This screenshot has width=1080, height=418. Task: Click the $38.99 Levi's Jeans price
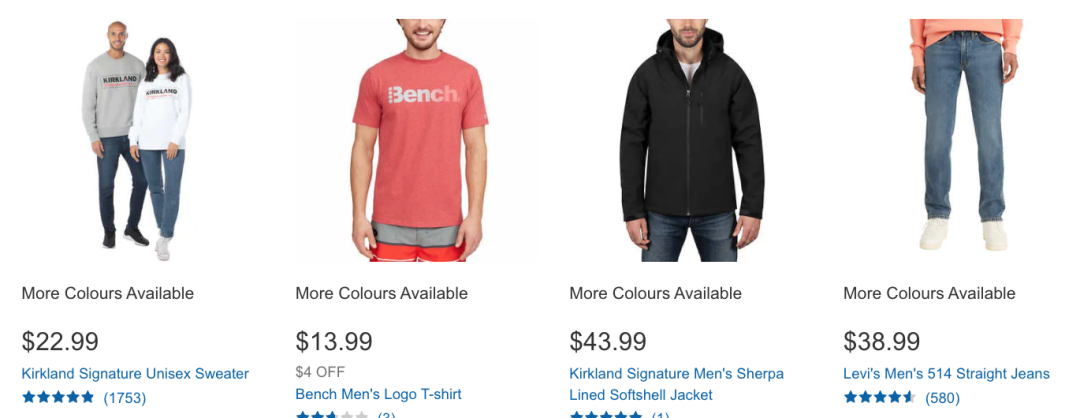(x=882, y=342)
